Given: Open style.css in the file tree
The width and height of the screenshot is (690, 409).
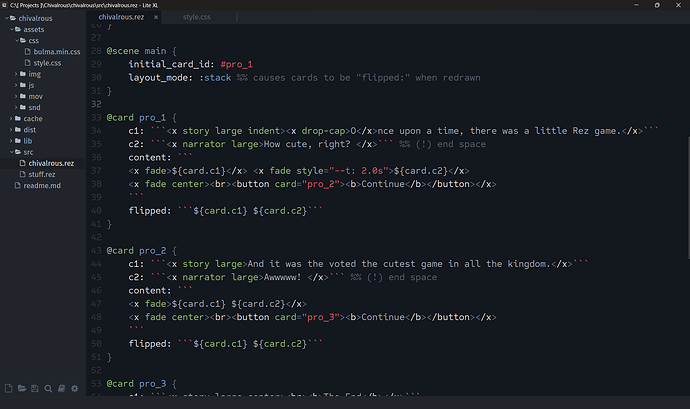Looking at the screenshot, I should (47, 63).
